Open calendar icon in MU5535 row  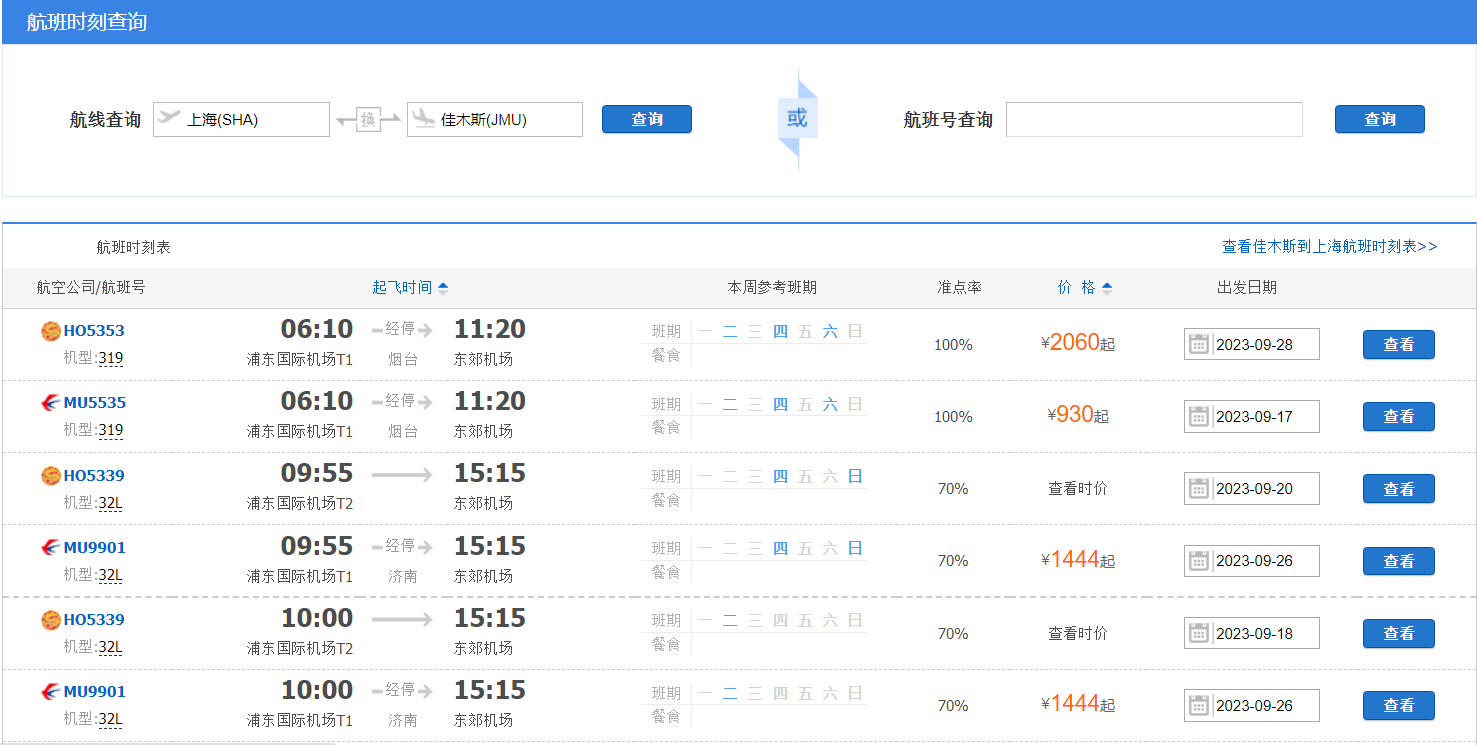tap(1199, 416)
